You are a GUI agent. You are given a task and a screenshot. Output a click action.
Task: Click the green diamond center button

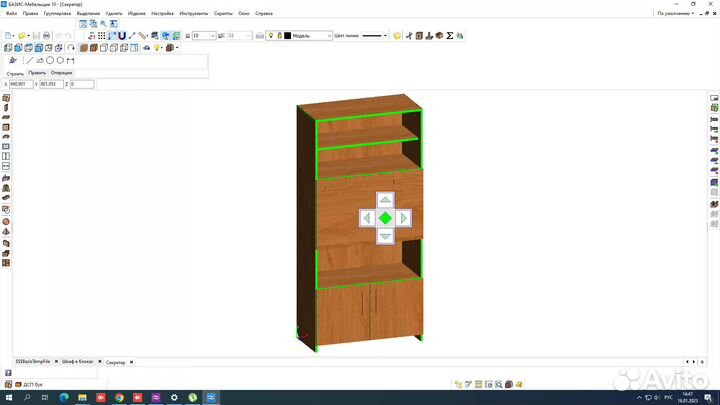(385, 217)
